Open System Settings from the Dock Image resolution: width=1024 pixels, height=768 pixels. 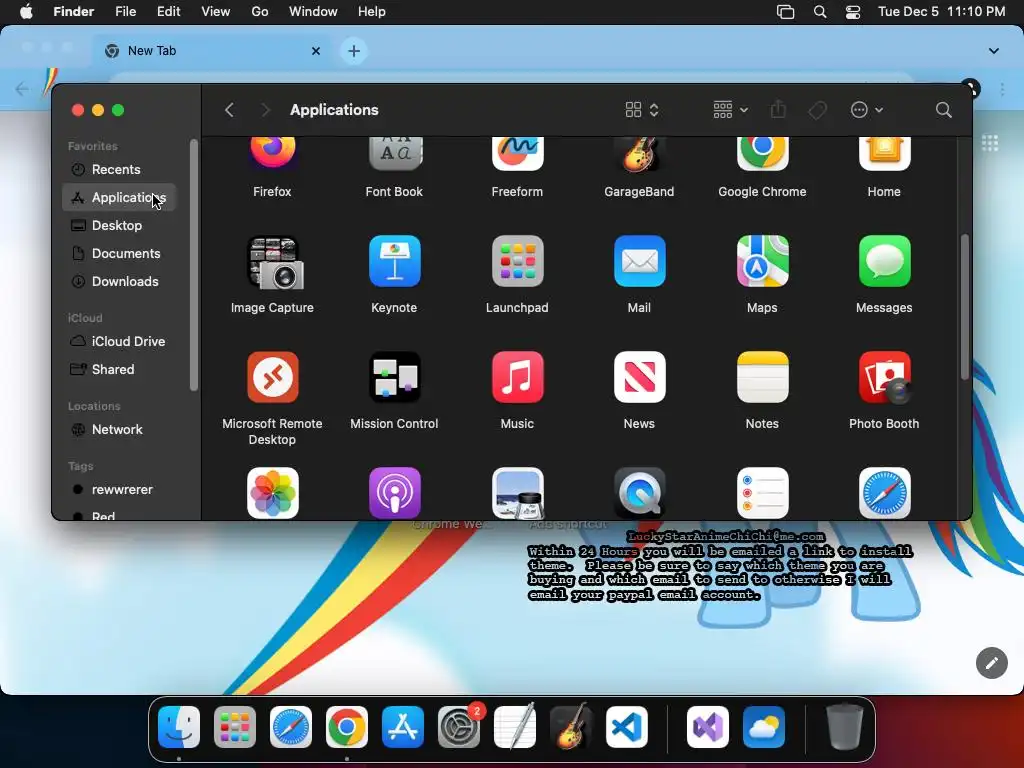(458, 727)
